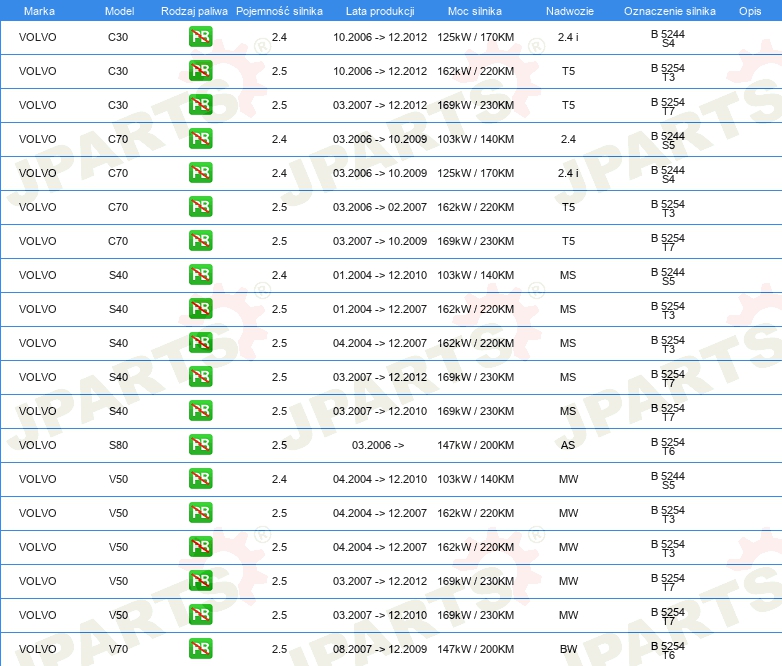Click the VOLVO cell in the S80 row
The height and width of the screenshot is (666, 782).
37,445
